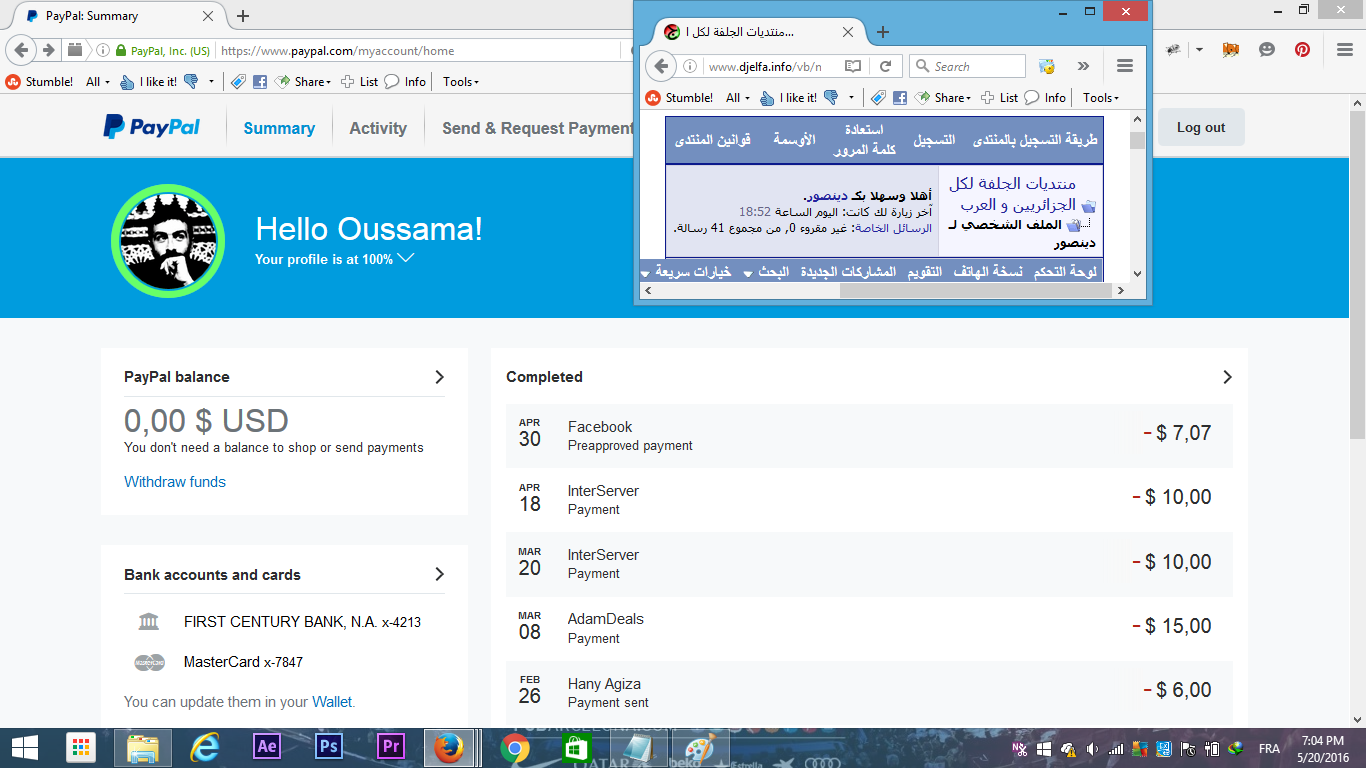Viewport: 1366px width, 768px height.
Task: Open Photoshop from the taskbar
Action: (328, 747)
